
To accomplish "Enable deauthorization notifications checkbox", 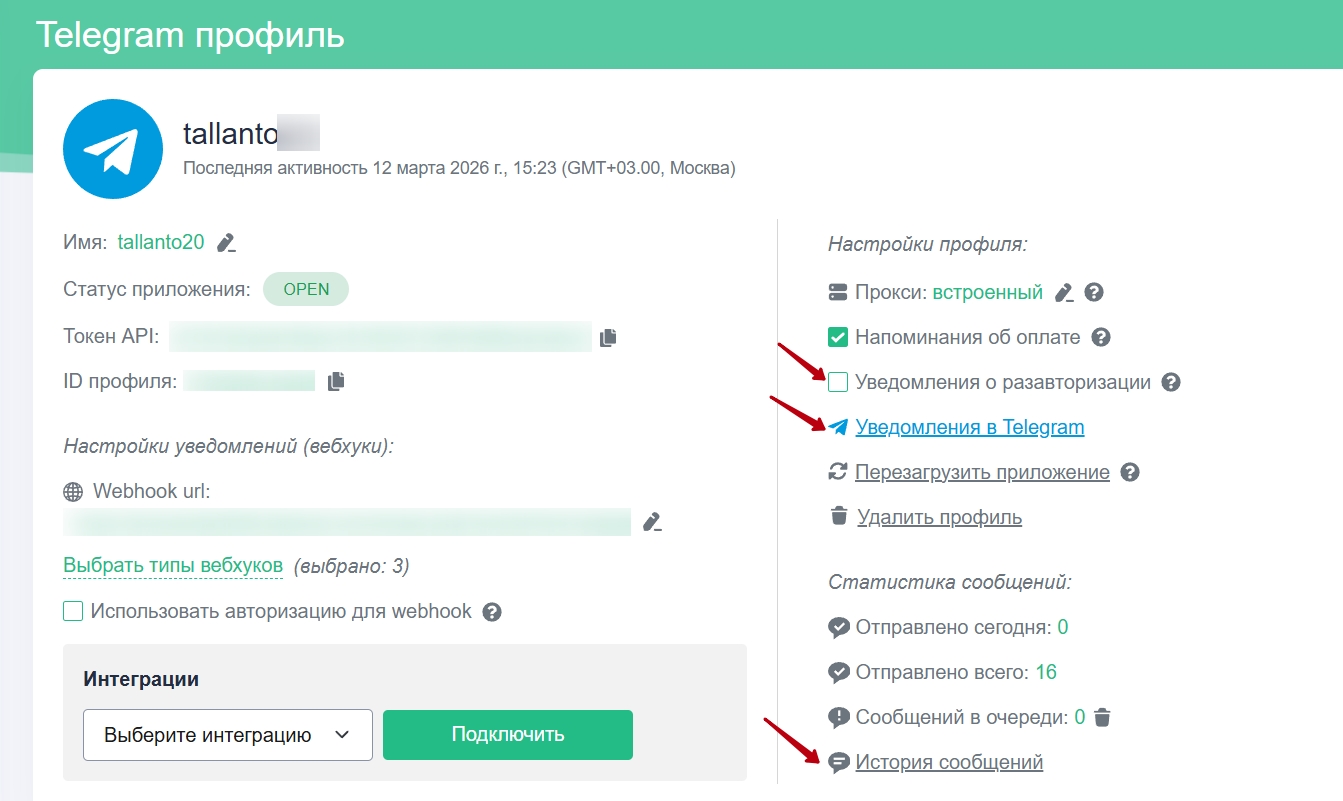I will (838, 382).
